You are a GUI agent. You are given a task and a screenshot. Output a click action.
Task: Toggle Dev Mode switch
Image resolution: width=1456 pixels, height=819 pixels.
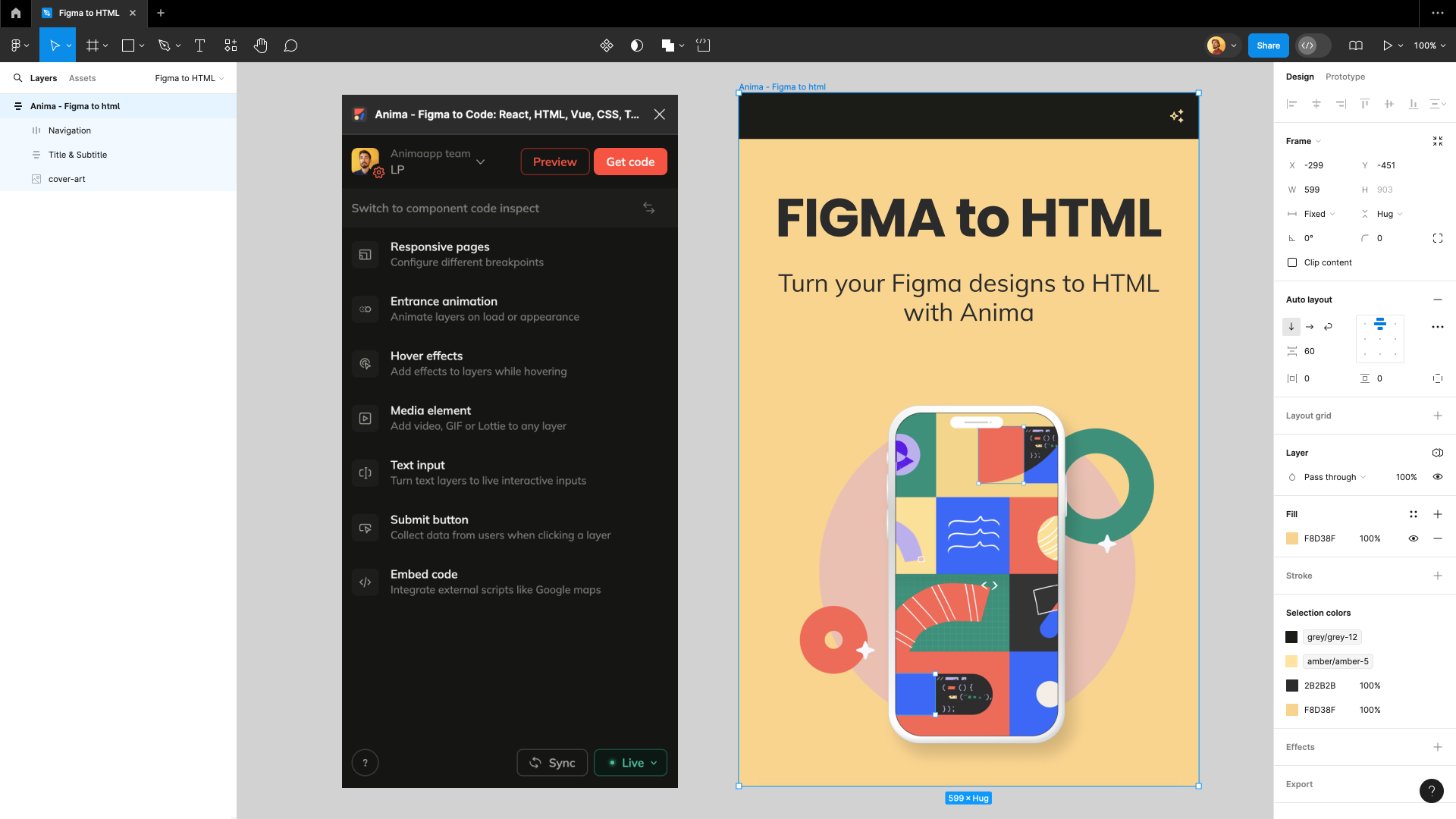tap(1314, 45)
